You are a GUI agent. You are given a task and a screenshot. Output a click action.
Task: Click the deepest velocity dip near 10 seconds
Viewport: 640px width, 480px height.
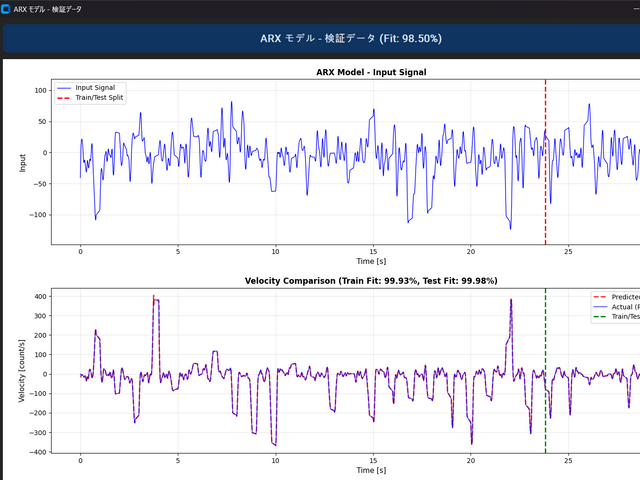pos(275,443)
